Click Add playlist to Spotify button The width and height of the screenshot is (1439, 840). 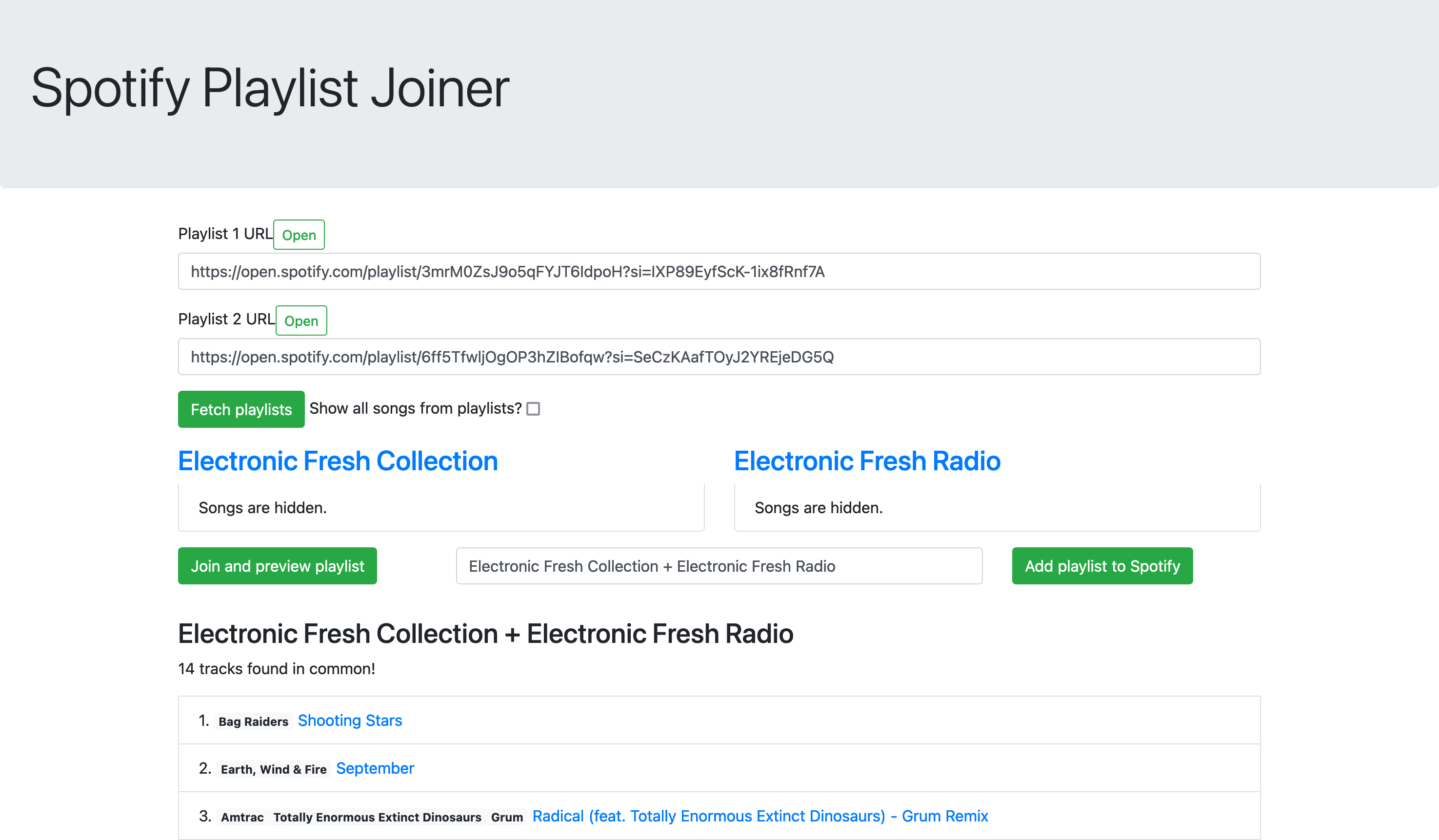1101,566
